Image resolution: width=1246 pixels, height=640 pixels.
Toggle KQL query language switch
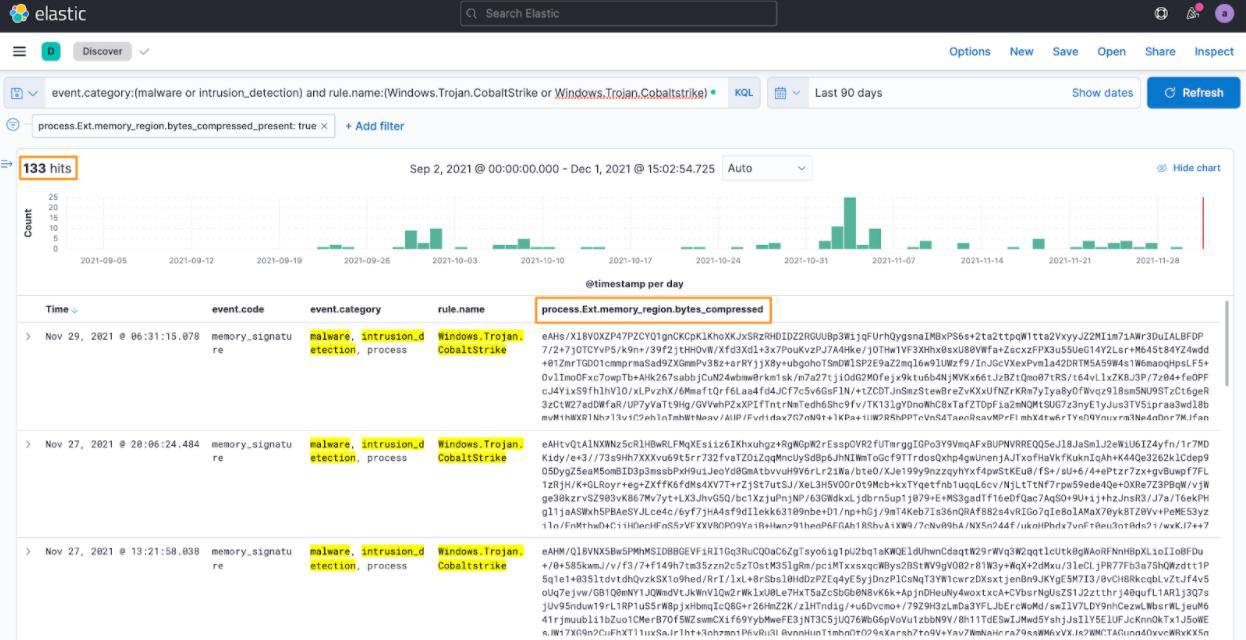744,93
